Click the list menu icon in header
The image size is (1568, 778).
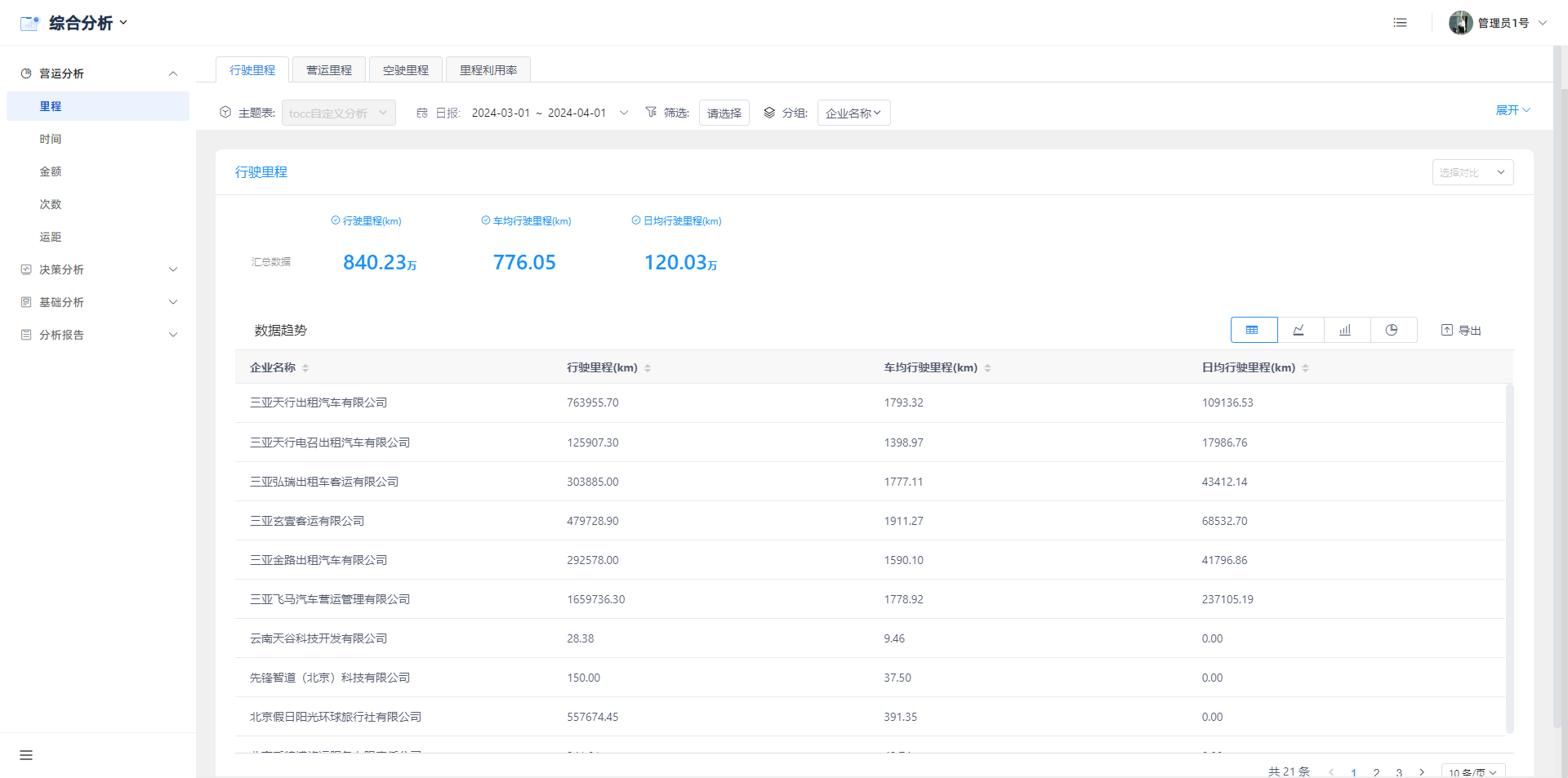point(1400,23)
